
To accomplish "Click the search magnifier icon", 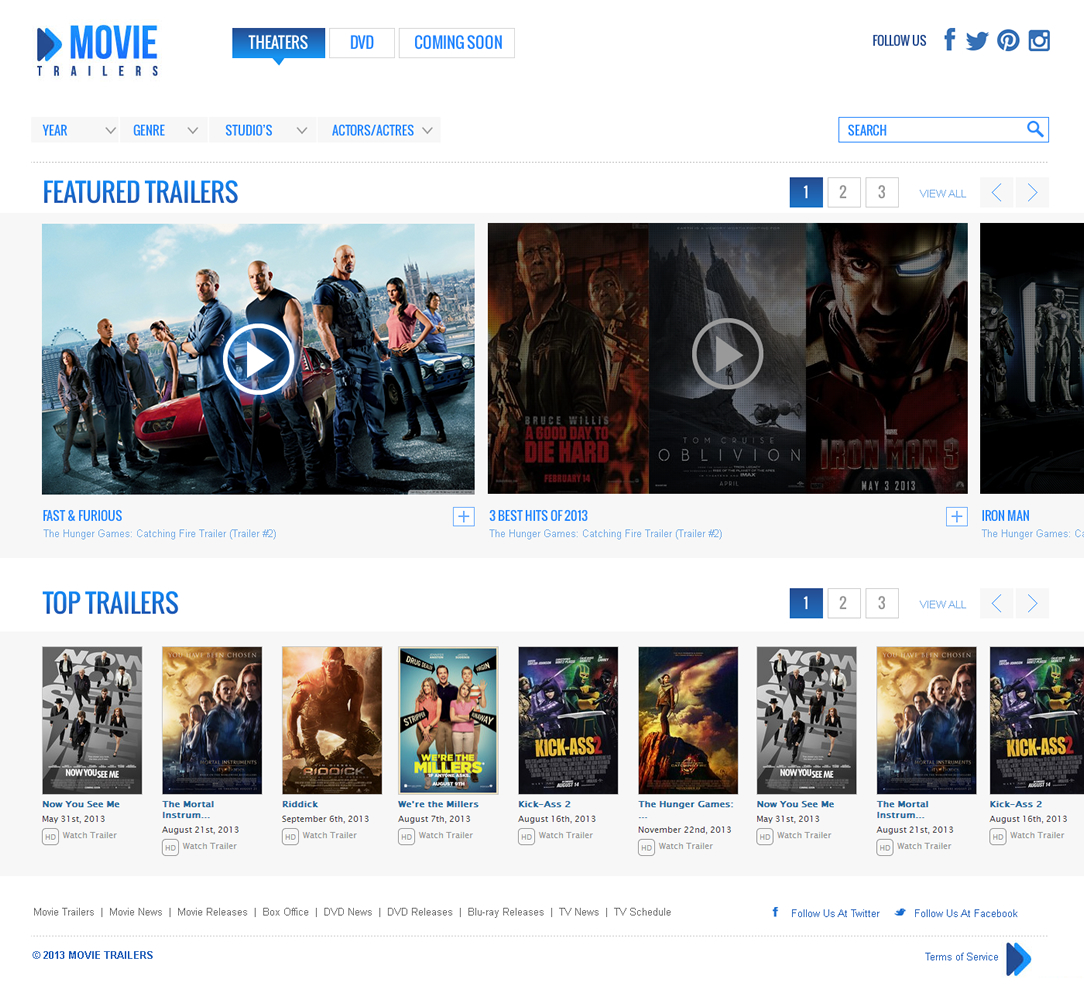I will [1034, 129].
